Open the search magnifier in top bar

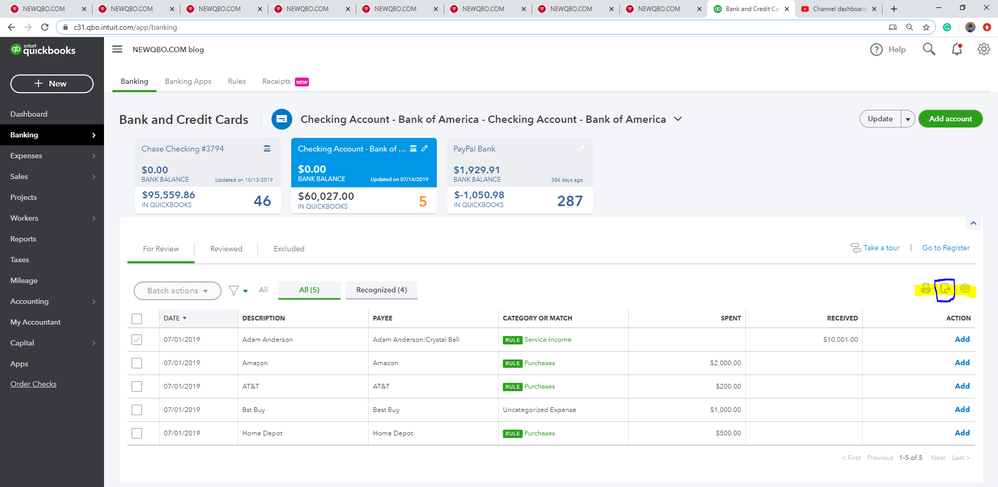[929, 49]
